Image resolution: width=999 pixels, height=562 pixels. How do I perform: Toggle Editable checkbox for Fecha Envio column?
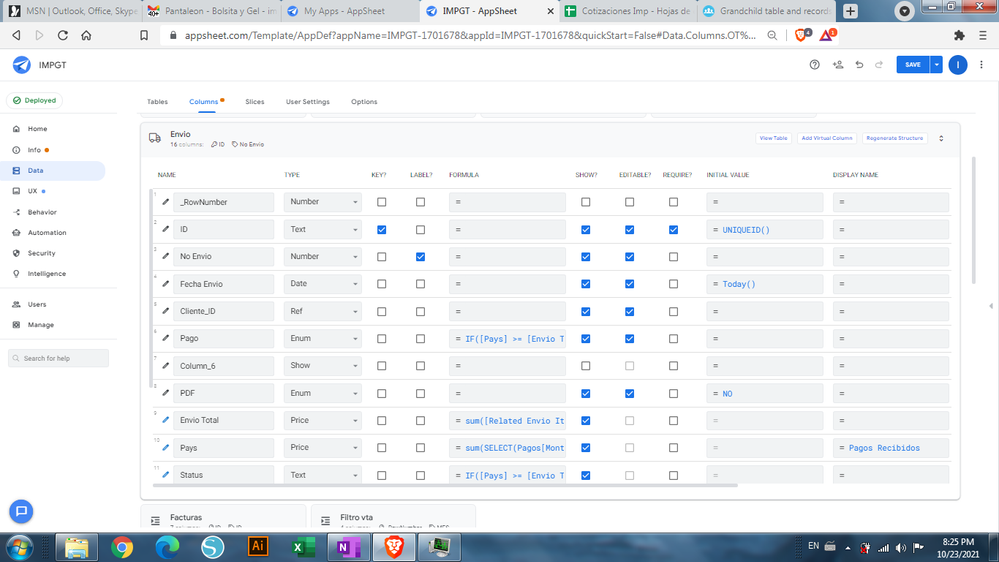pyautogui.click(x=629, y=284)
